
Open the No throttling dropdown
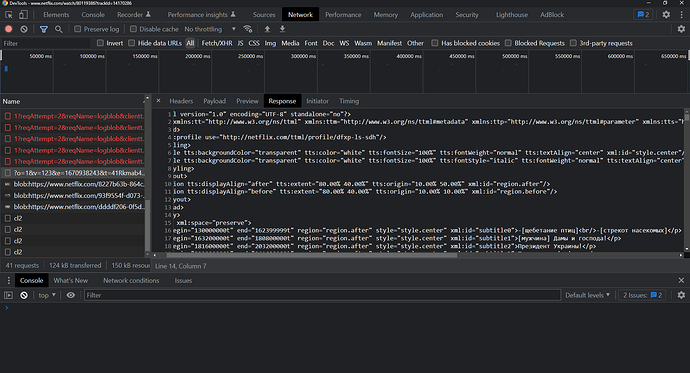[x=210, y=29]
